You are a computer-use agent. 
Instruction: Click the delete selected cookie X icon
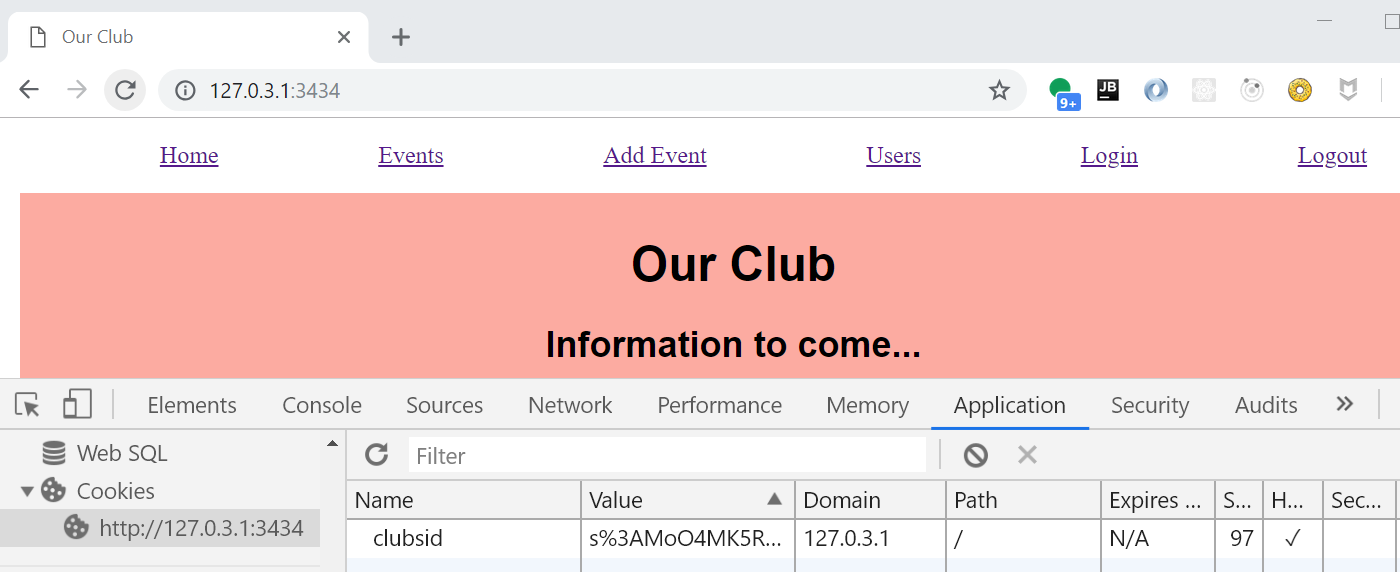point(1027,455)
